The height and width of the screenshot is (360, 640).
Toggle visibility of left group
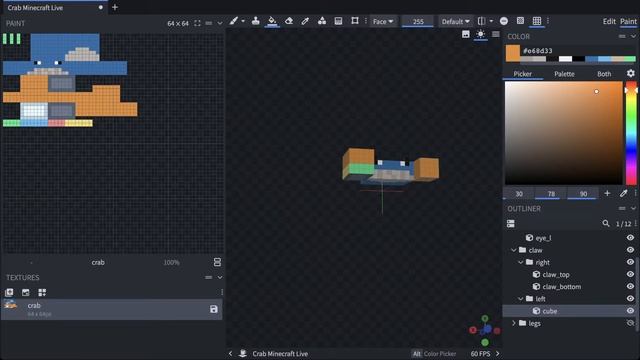click(630, 299)
